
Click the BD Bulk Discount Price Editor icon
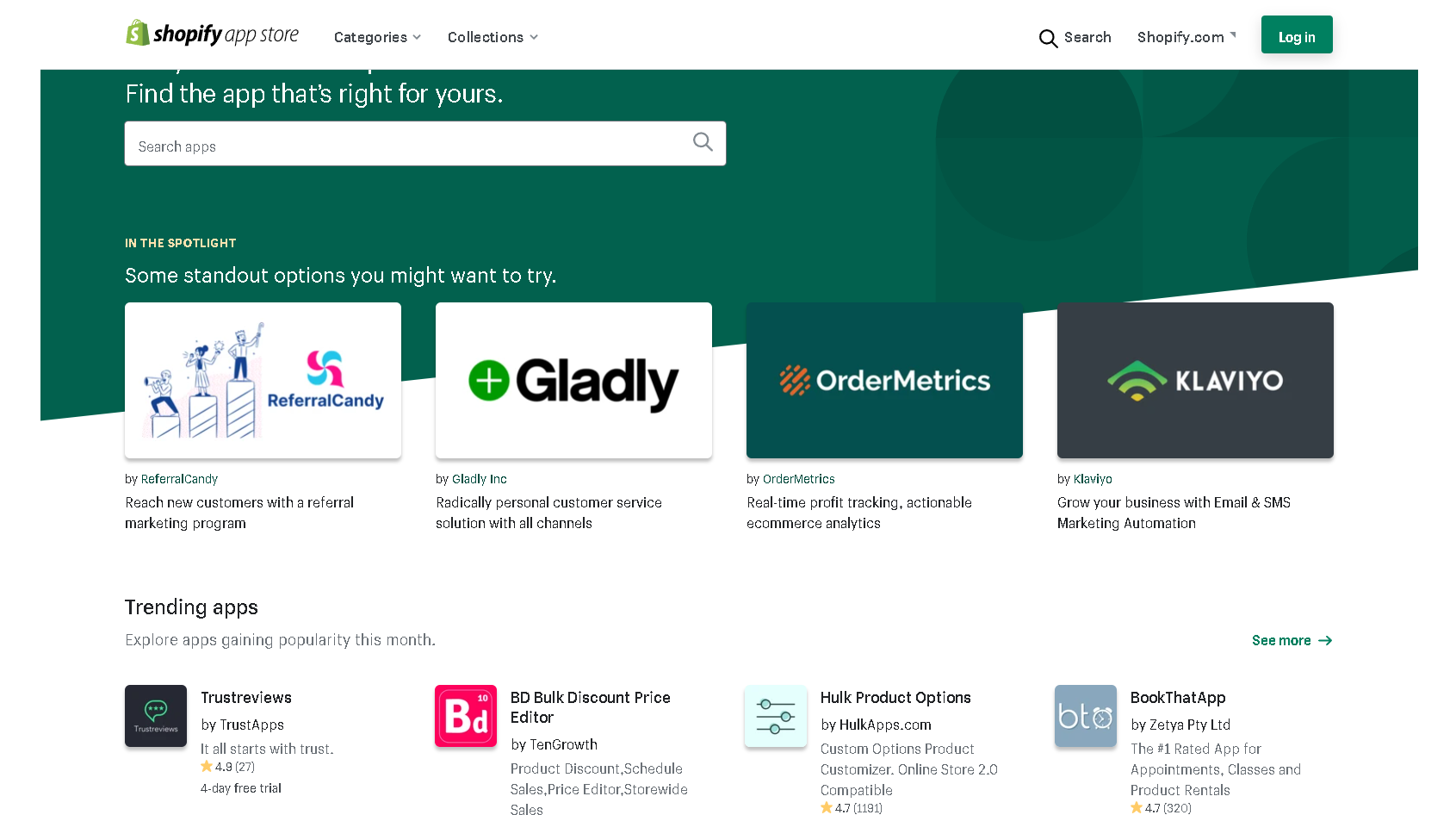tap(465, 716)
